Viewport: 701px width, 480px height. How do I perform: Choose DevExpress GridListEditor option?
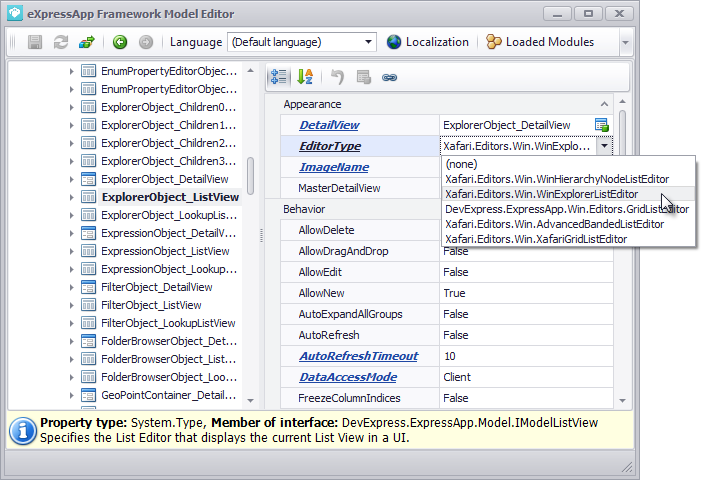click(x=568, y=209)
